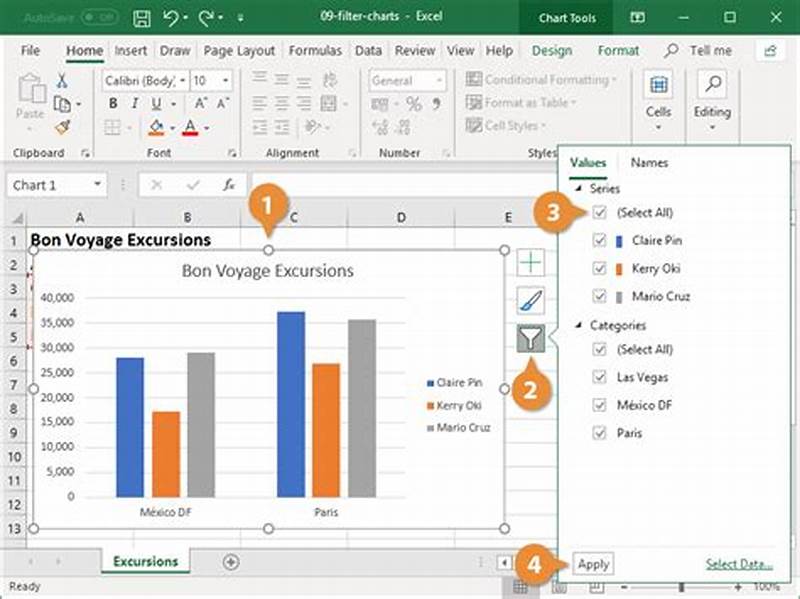
Task: Open Select Data from the filter pane
Action: point(738,564)
